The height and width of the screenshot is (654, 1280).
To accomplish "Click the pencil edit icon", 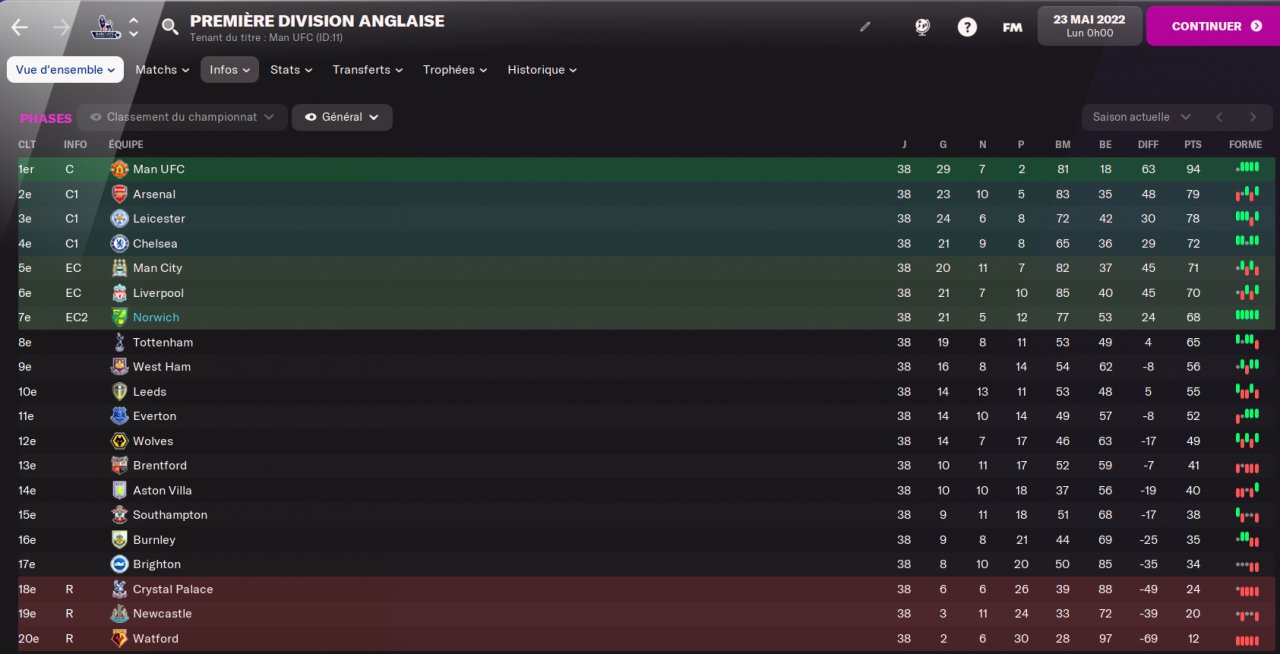I will [865, 27].
